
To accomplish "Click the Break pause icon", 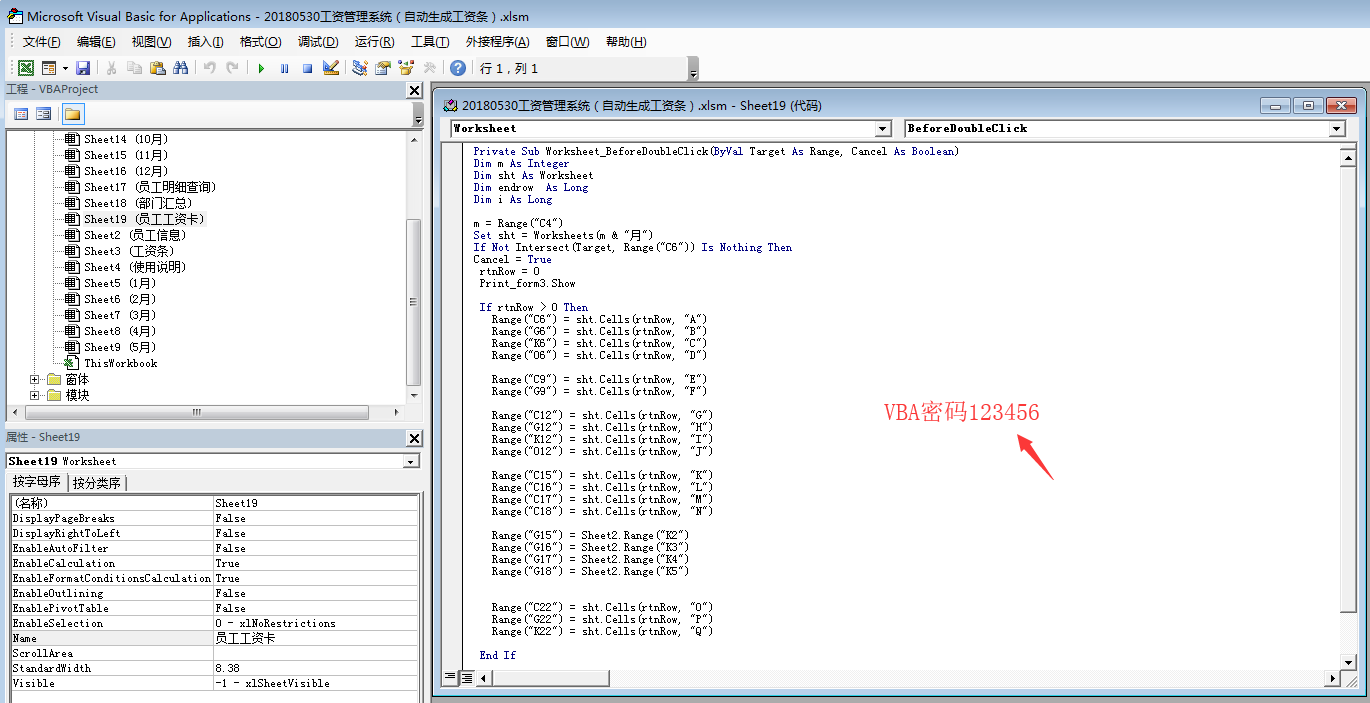I will 284,68.
